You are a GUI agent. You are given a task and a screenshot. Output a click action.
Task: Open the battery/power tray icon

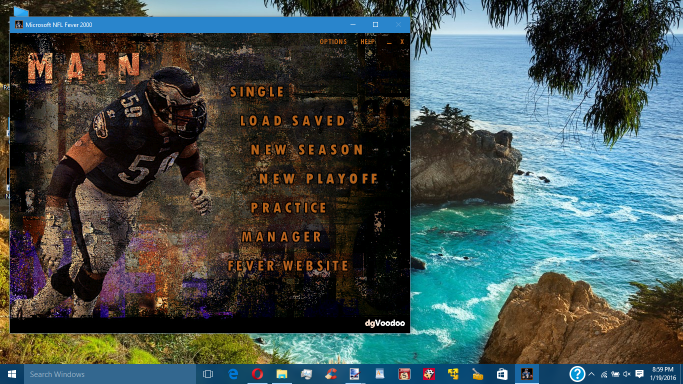pos(615,374)
